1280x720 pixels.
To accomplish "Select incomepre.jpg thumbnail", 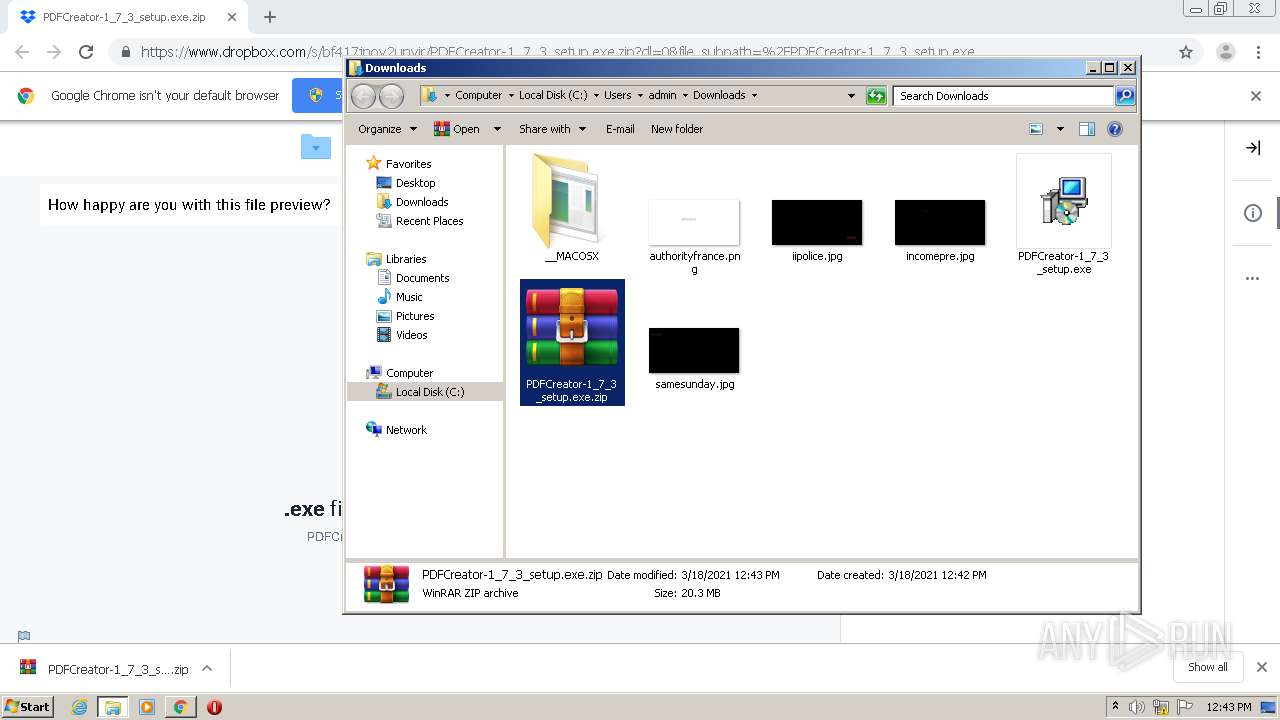I will pos(940,222).
